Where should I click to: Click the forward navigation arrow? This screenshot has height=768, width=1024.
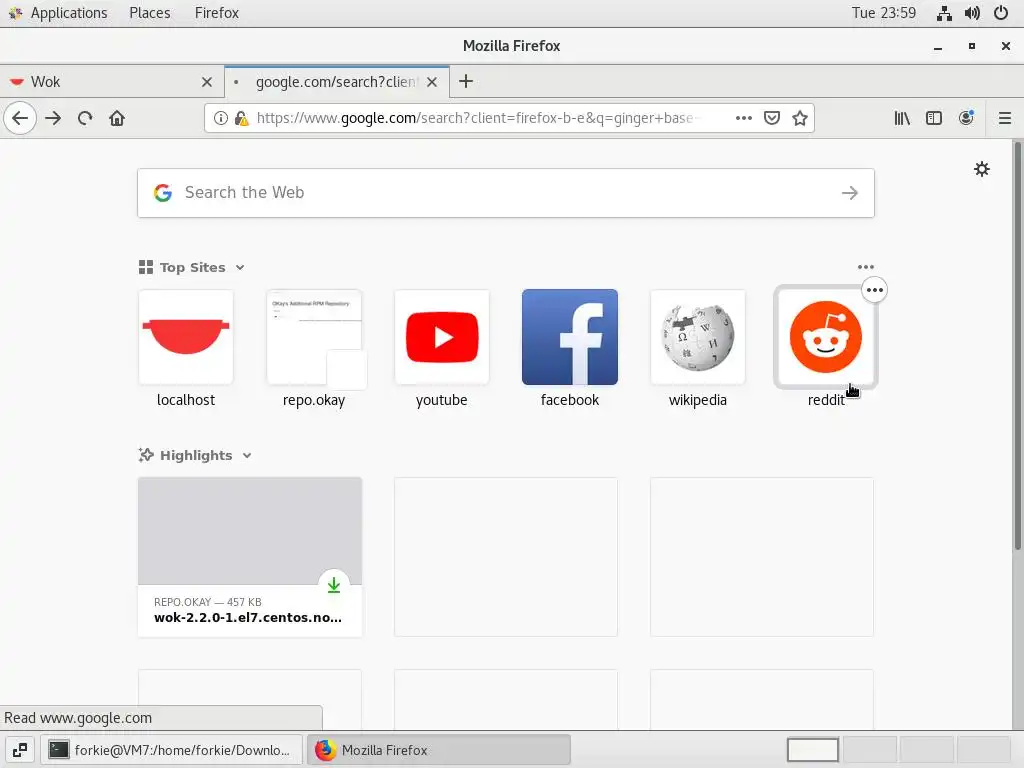pos(53,118)
